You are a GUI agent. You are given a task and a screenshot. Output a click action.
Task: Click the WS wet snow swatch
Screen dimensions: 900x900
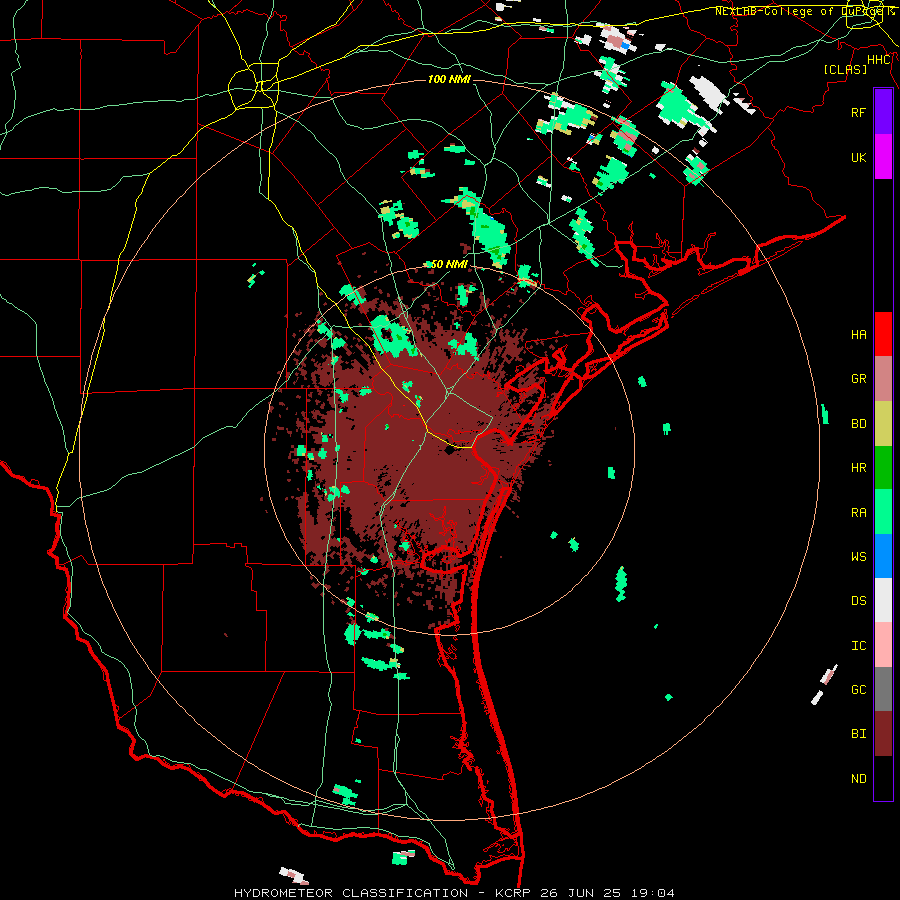pyautogui.click(x=883, y=556)
